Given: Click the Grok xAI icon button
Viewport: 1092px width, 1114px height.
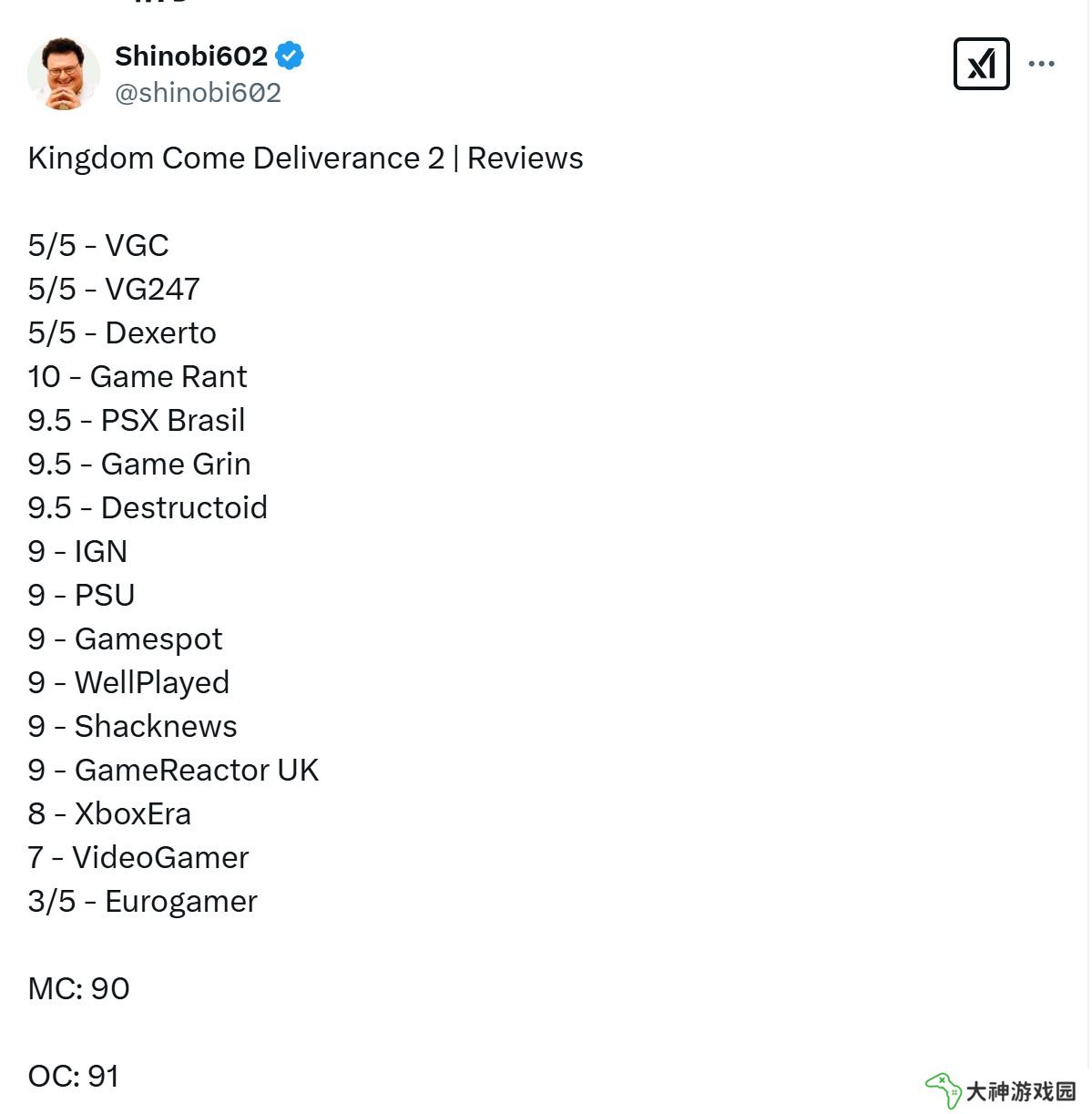Looking at the screenshot, I should click(981, 64).
